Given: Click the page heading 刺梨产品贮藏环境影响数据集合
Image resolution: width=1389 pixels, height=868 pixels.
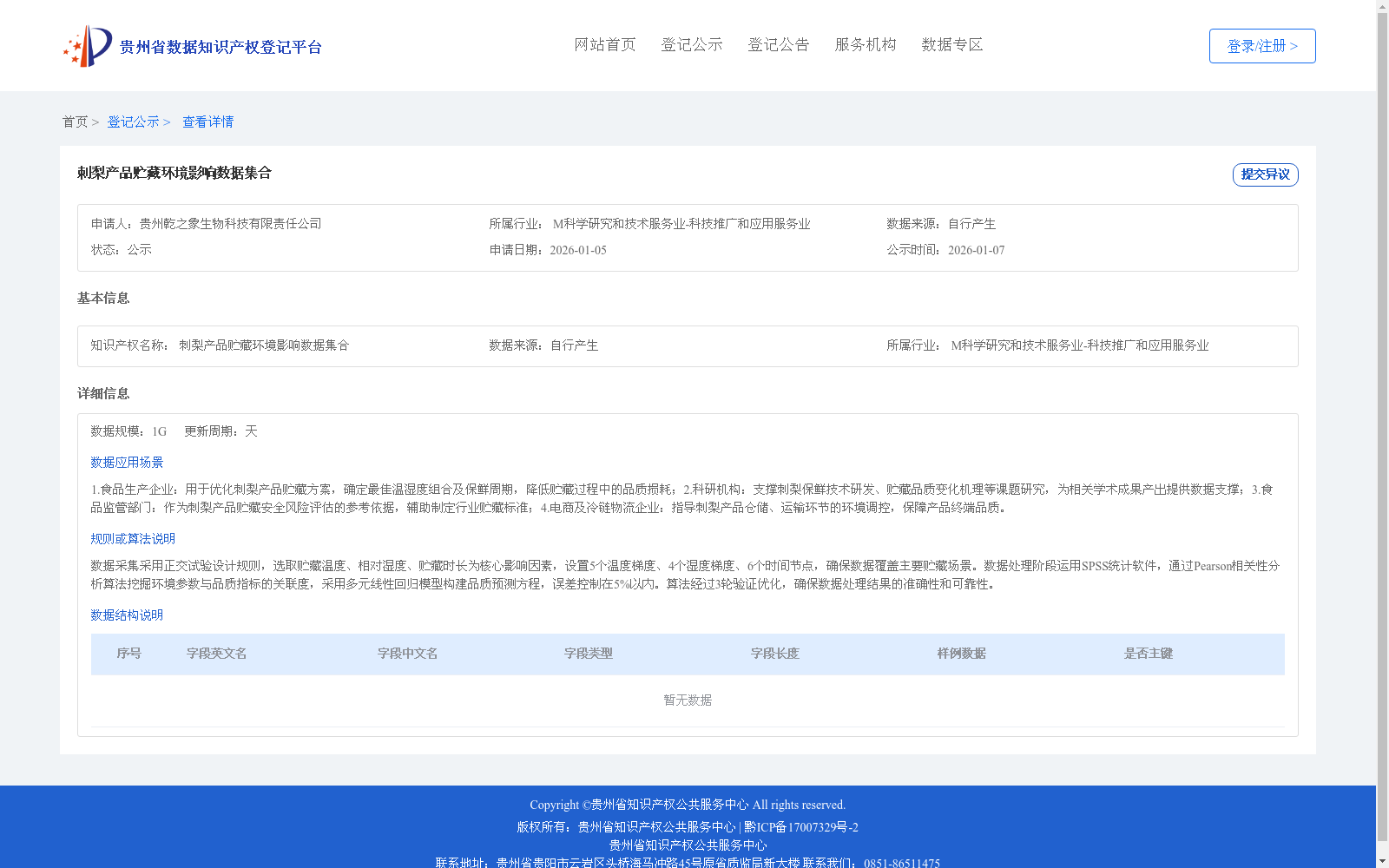Looking at the screenshot, I should tap(174, 173).
